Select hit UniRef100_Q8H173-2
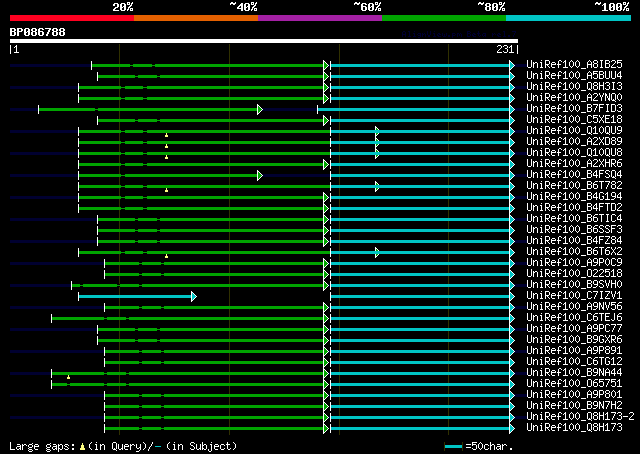The image size is (640, 454). (x=580, y=417)
